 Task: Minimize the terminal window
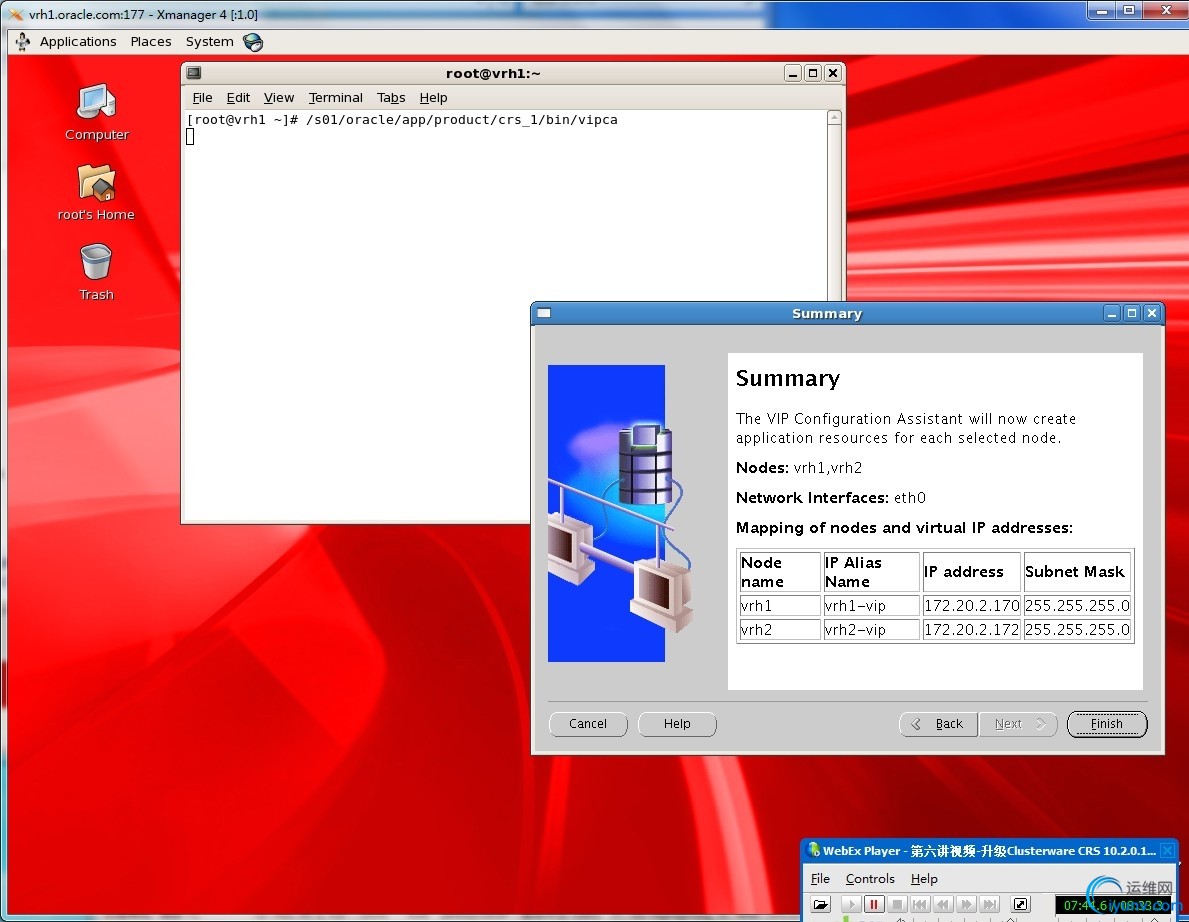(x=792, y=74)
